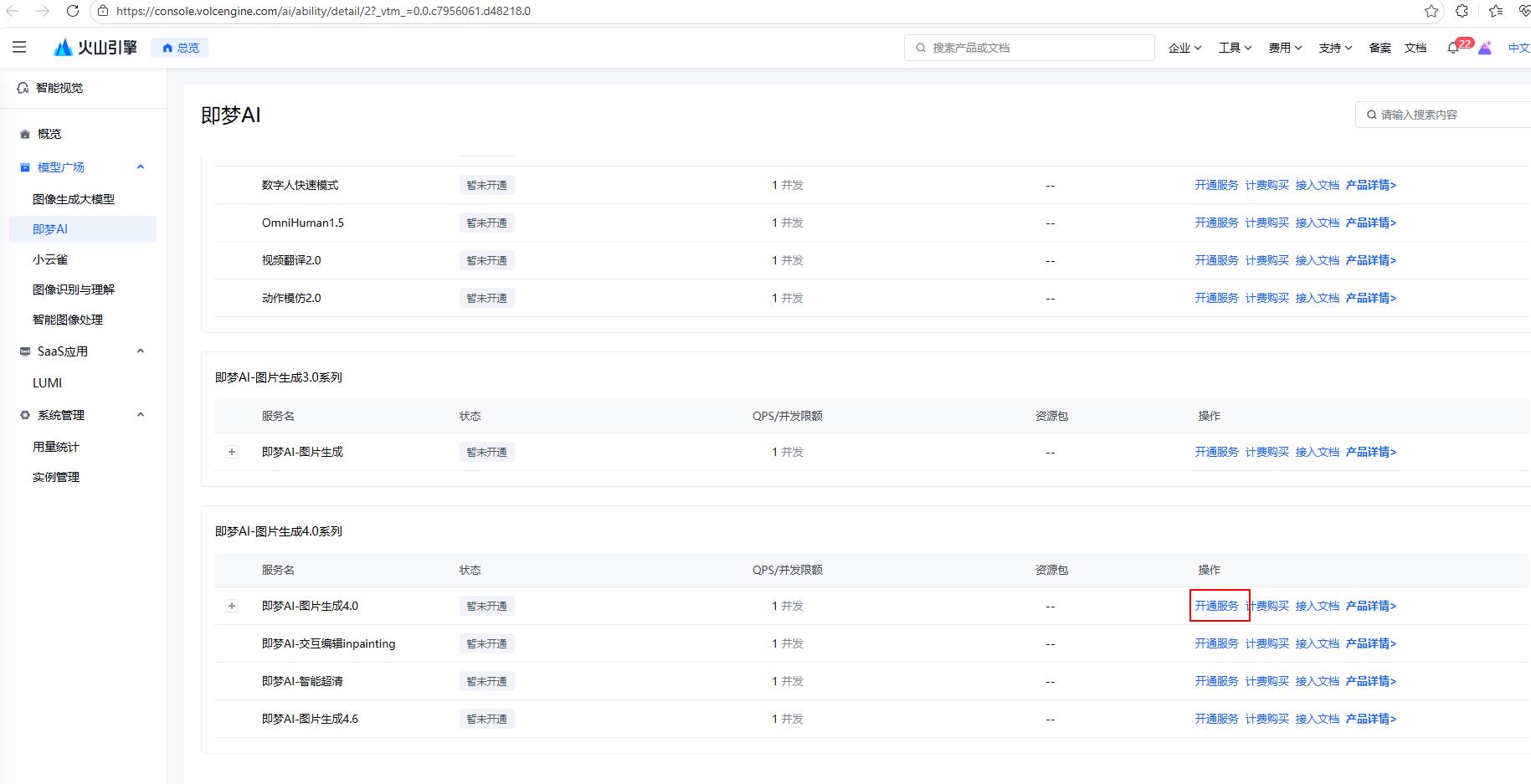Click 开通服务 for OmniHuman1.5
The width and height of the screenshot is (1531, 784).
(x=1216, y=223)
